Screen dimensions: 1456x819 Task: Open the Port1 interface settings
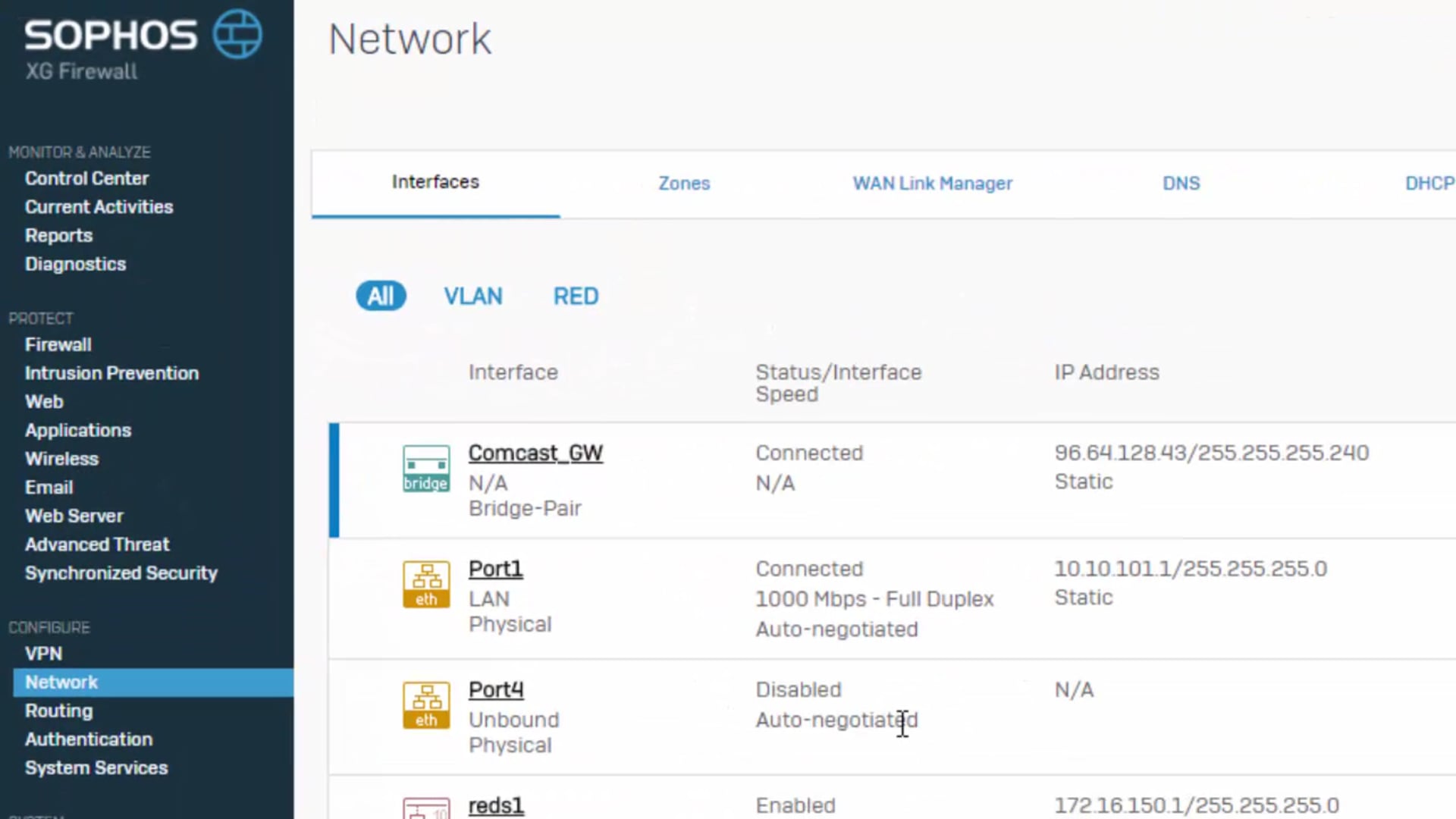[x=495, y=569]
